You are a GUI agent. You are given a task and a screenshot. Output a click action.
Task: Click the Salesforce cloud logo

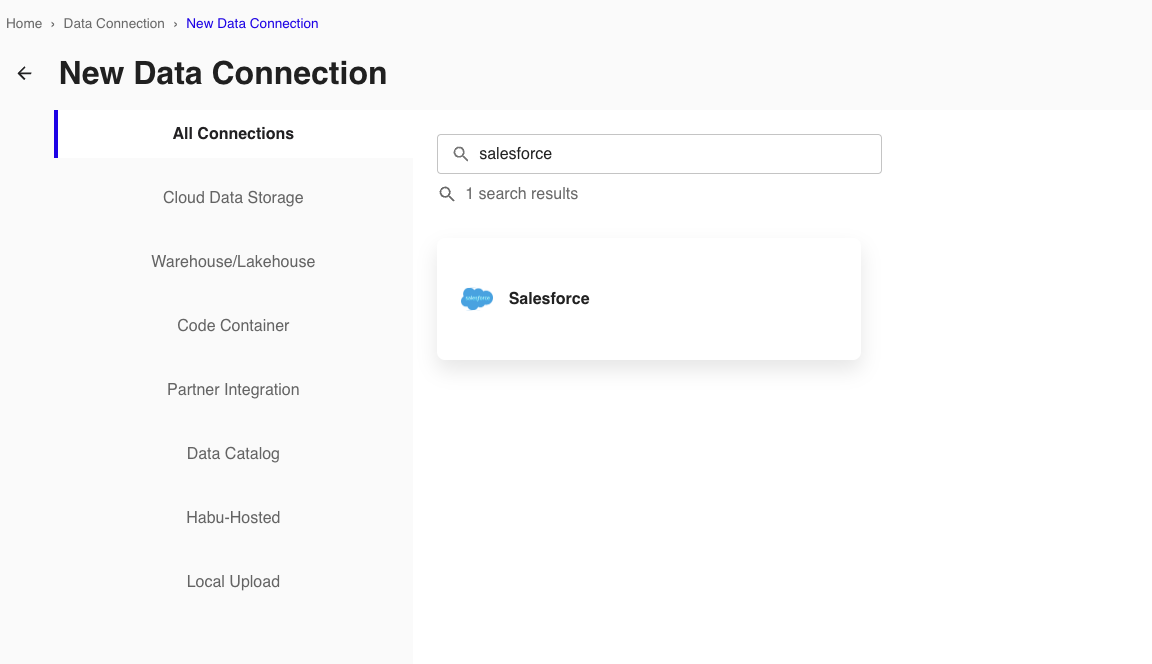pos(477,298)
